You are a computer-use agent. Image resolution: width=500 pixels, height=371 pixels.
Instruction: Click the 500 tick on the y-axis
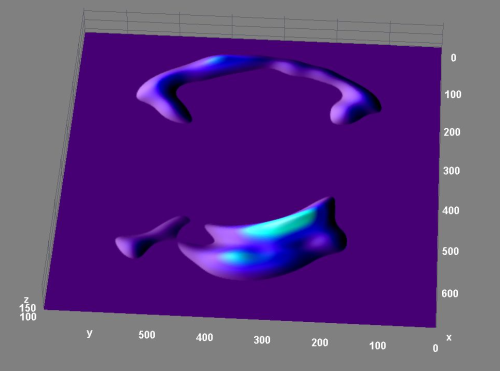pyautogui.click(x=147, y=335)
